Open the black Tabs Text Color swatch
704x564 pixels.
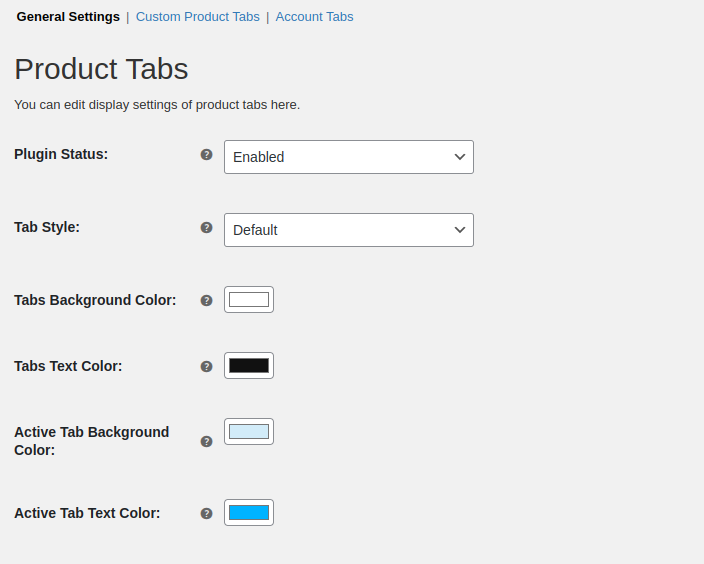[x=249, y=365]
